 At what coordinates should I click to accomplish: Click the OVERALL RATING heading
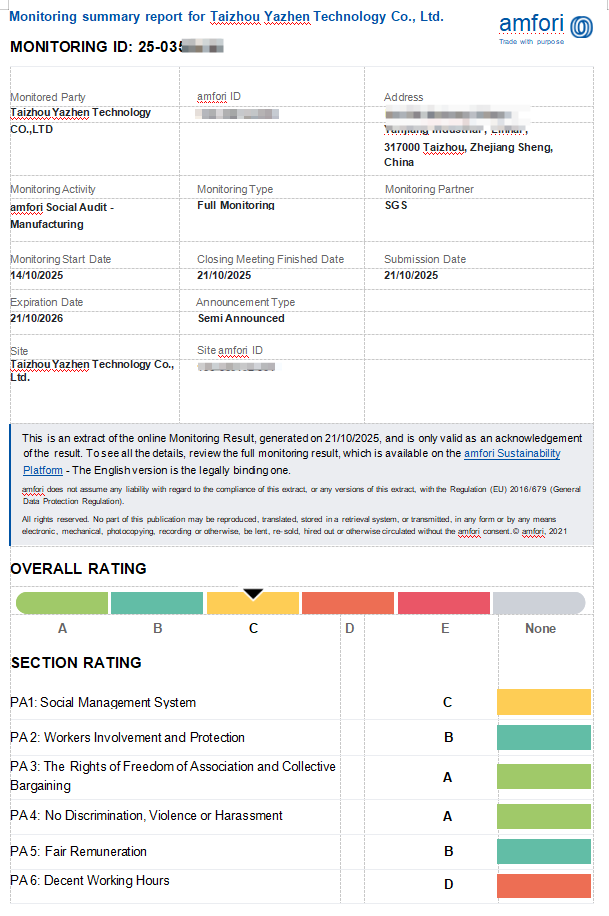coord(78,569)
